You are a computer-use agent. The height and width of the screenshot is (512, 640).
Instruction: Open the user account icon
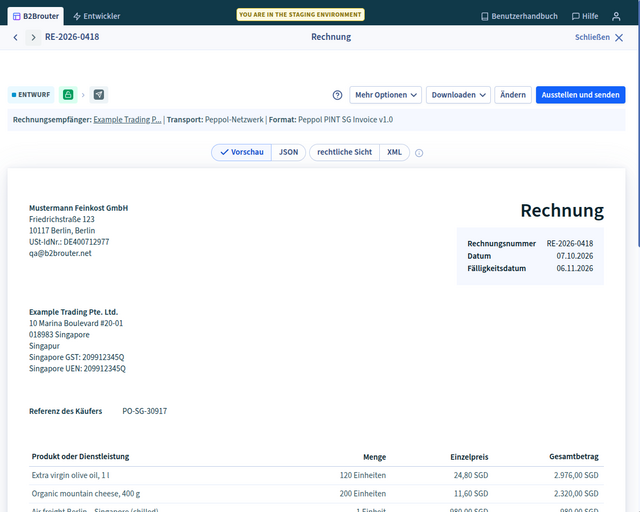(x=616, y=16)
